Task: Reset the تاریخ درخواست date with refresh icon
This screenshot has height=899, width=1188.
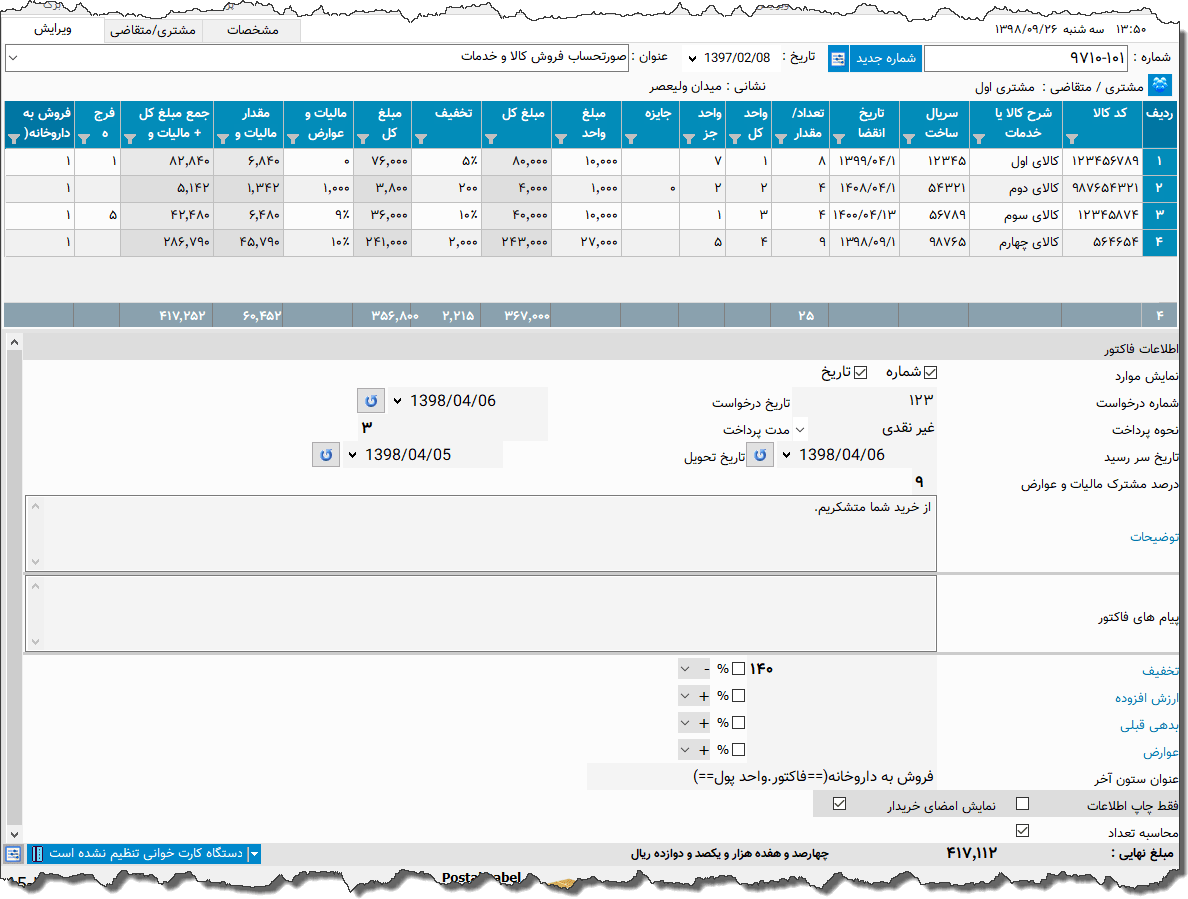Action: (370, 401)
